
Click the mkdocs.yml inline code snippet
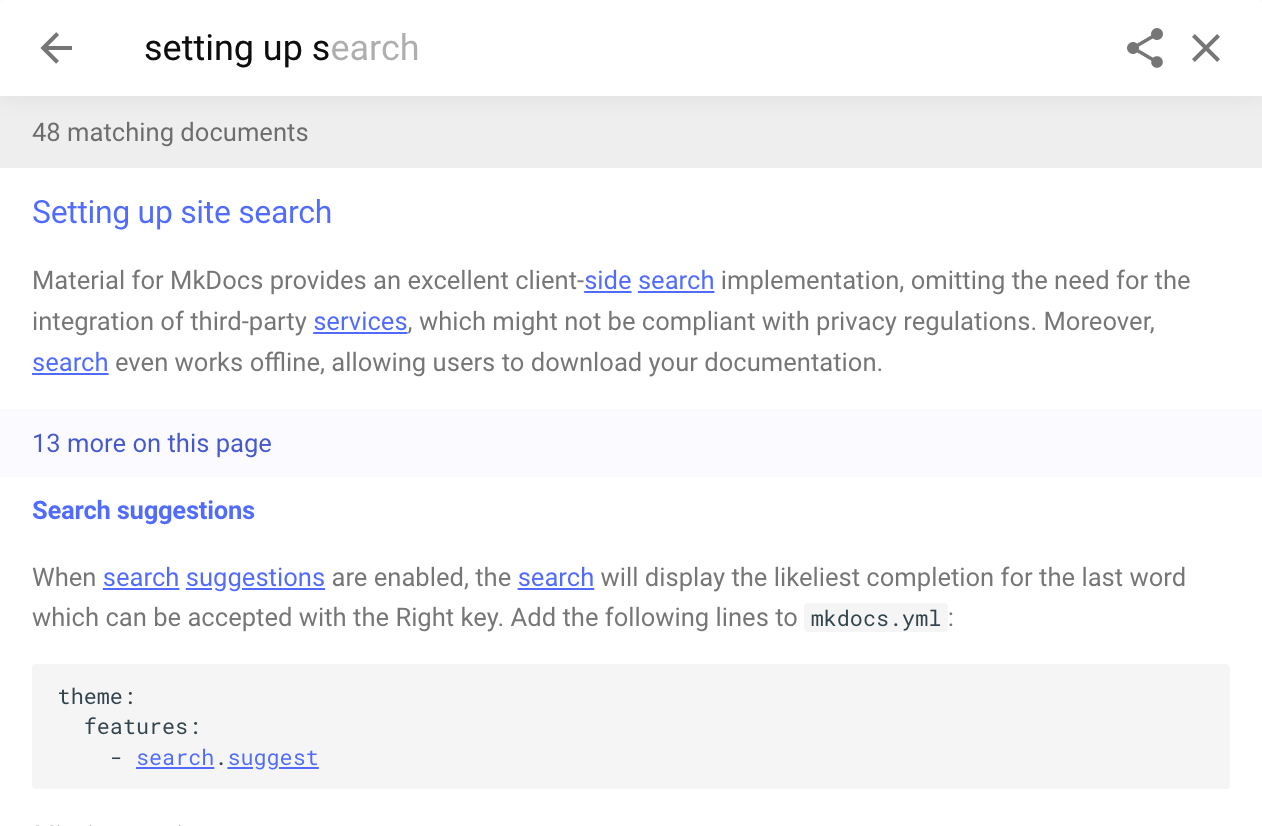click(875, 617)
